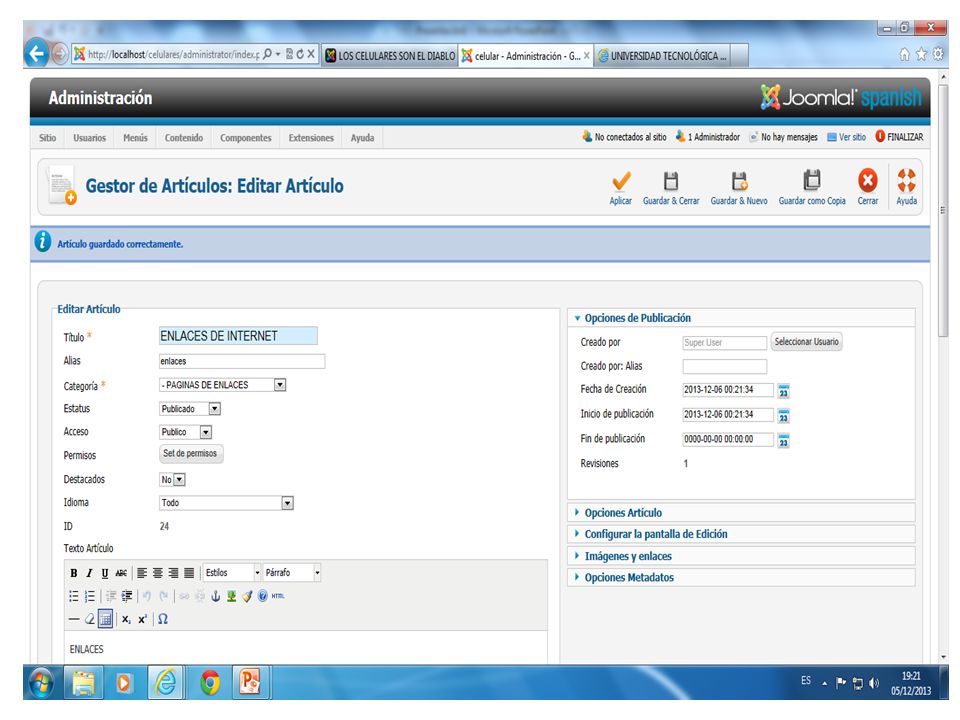Click the insert table icon in the editor
Viewport: 960px width, 720px height.
point(105,619)
